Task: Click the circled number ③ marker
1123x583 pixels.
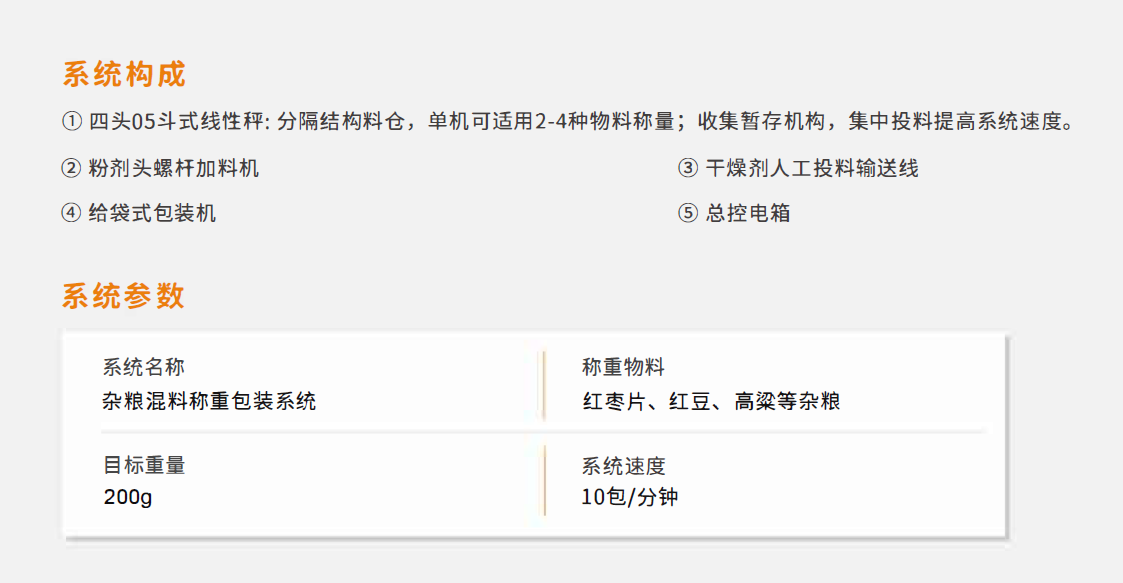Action: (688, 168)
